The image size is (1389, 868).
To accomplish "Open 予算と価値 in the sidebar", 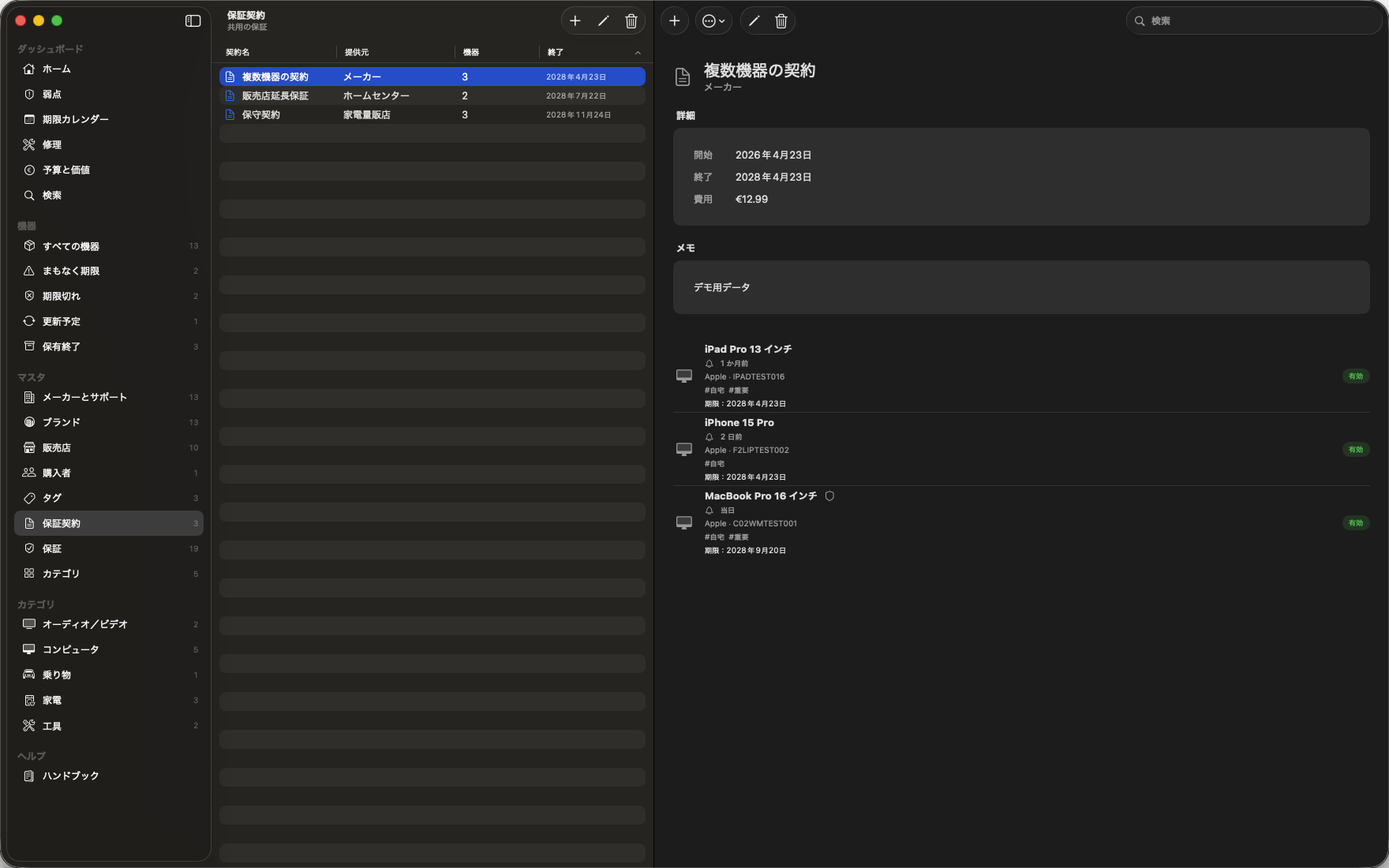I will click(x=109, y=170).
